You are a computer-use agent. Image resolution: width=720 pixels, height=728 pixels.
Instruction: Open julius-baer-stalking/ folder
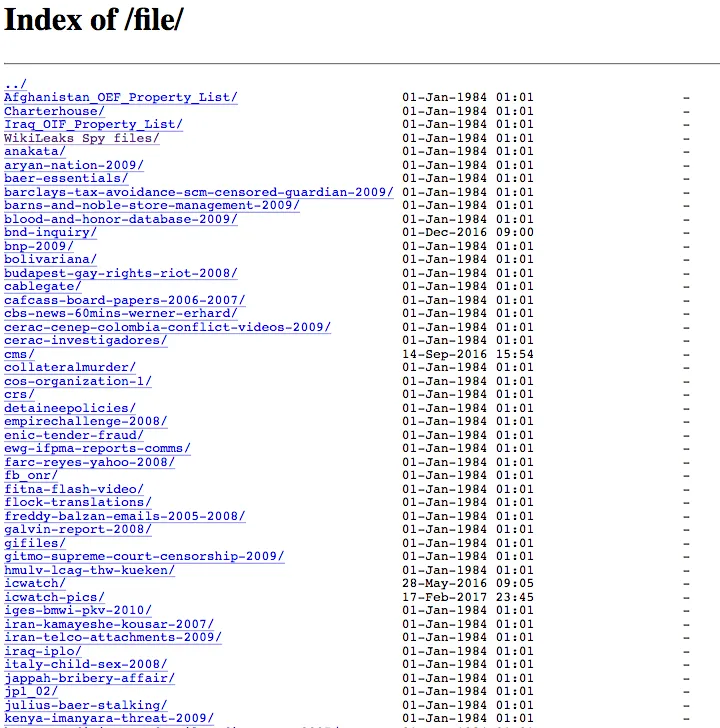click(x=85, y=704)
